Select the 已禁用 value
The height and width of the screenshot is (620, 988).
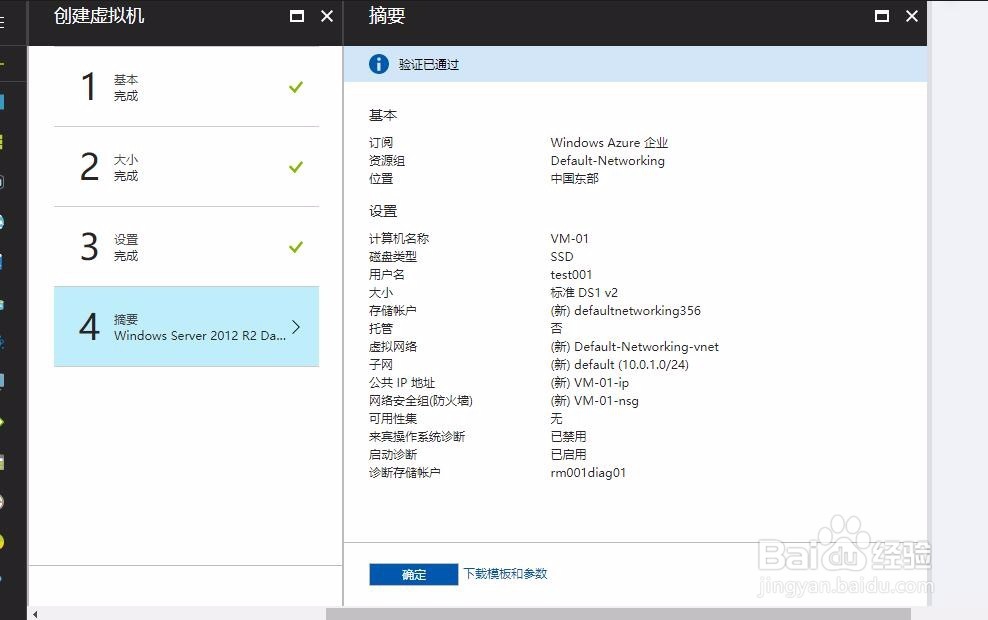pyautogui.click(x=568, y=436)
